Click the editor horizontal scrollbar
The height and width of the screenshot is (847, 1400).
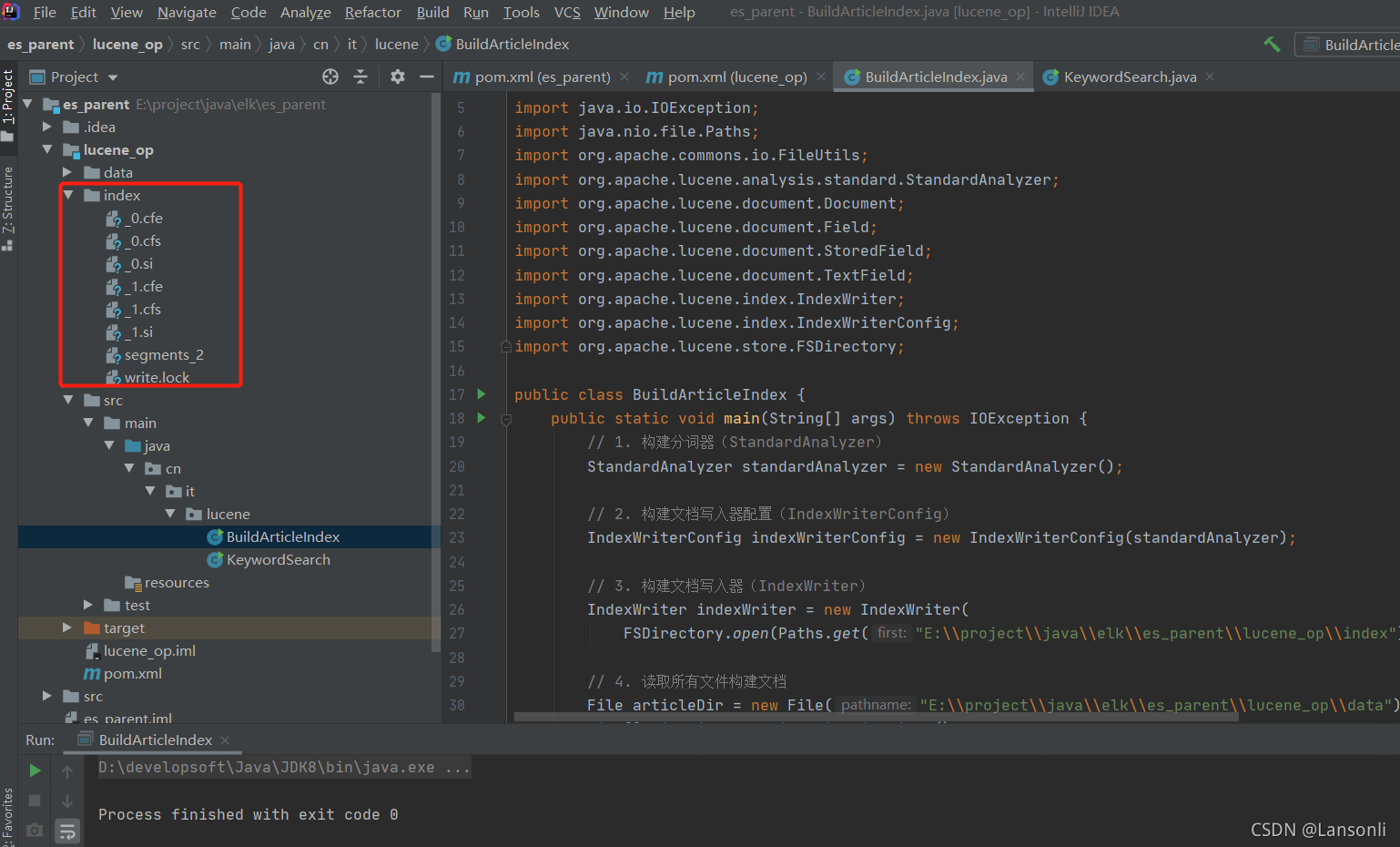pyautogui.click(x=876, y=717)
